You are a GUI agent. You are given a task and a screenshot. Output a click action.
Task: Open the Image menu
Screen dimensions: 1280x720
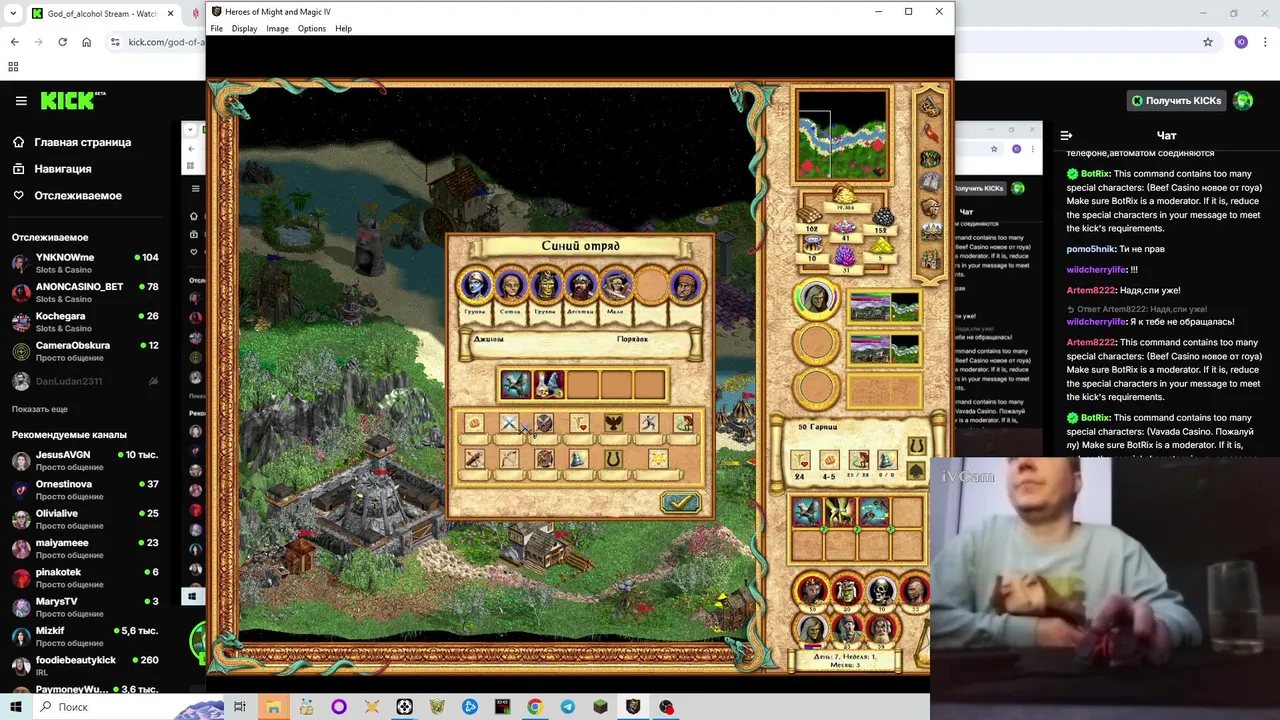(x=277, y=28)
